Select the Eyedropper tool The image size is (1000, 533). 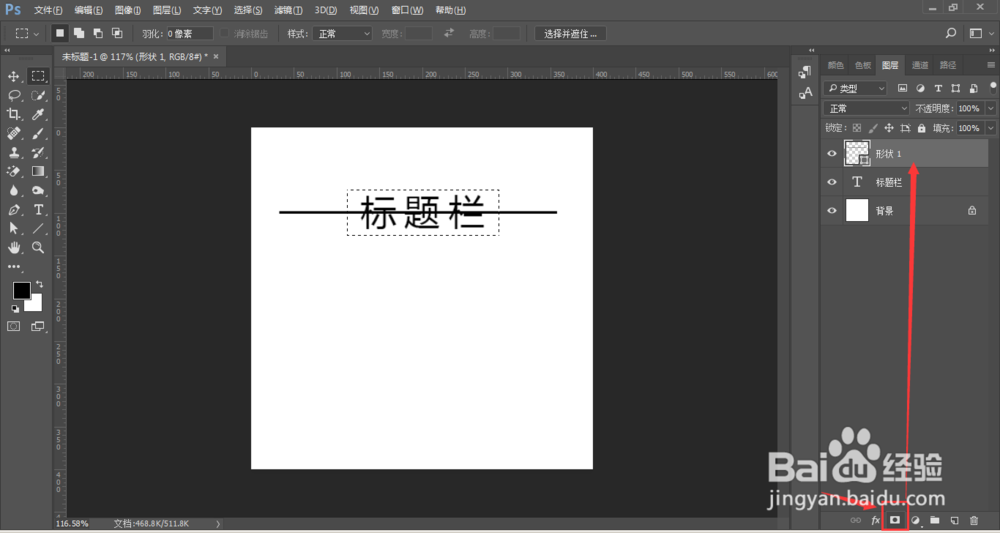click(38, 115)
